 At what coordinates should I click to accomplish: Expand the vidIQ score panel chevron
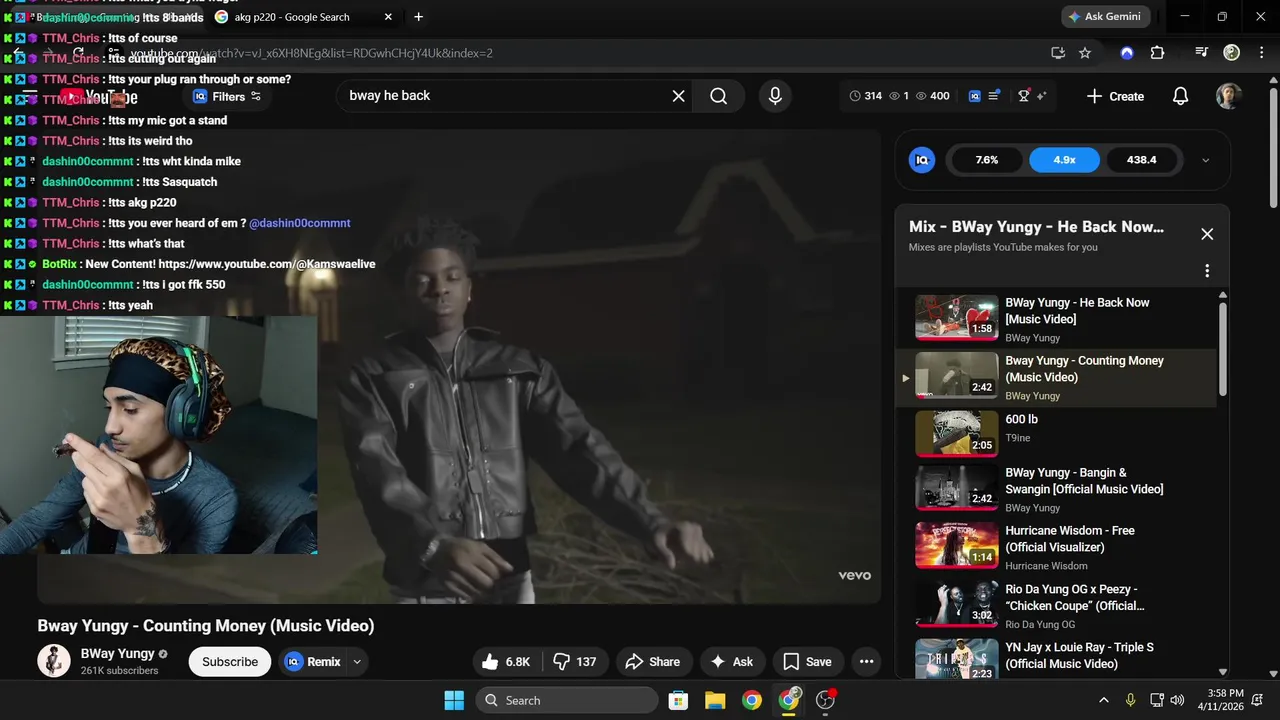pyautogui.click(x=1205, y=160)
